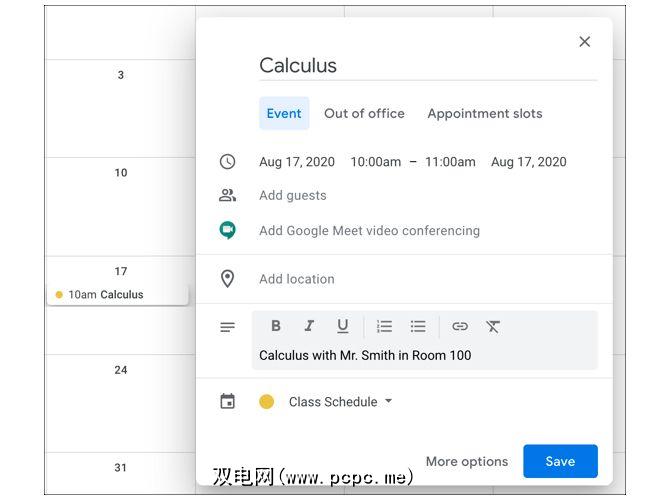Click the Google Meet camera icon
Image resolution: width=670 pixels, height=500 pixels.
pos(228,230)
